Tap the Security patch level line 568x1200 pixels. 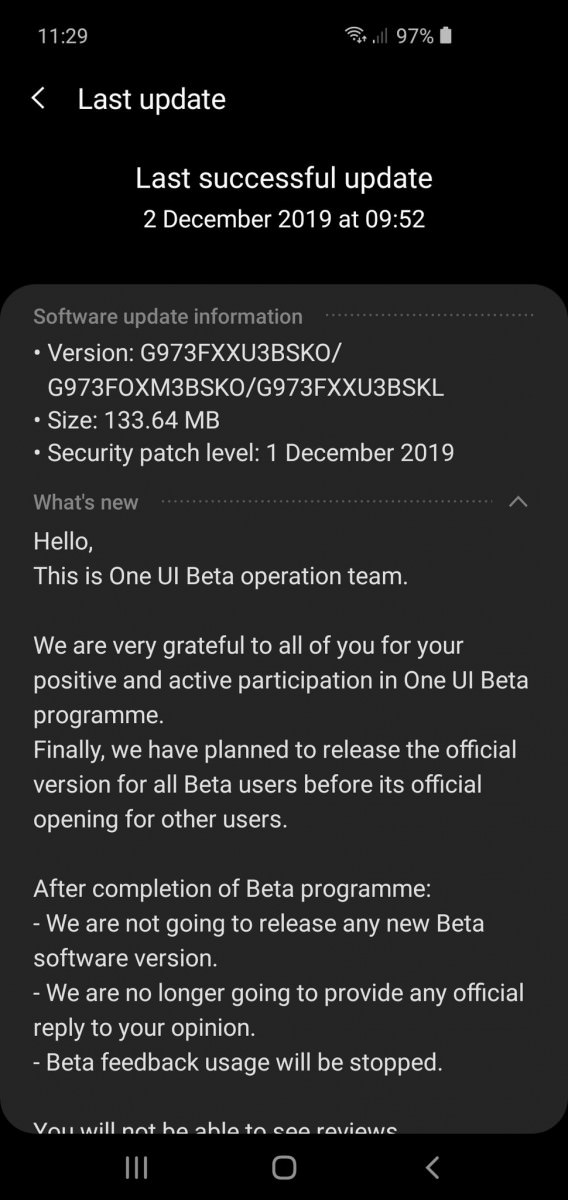point(244,453)
